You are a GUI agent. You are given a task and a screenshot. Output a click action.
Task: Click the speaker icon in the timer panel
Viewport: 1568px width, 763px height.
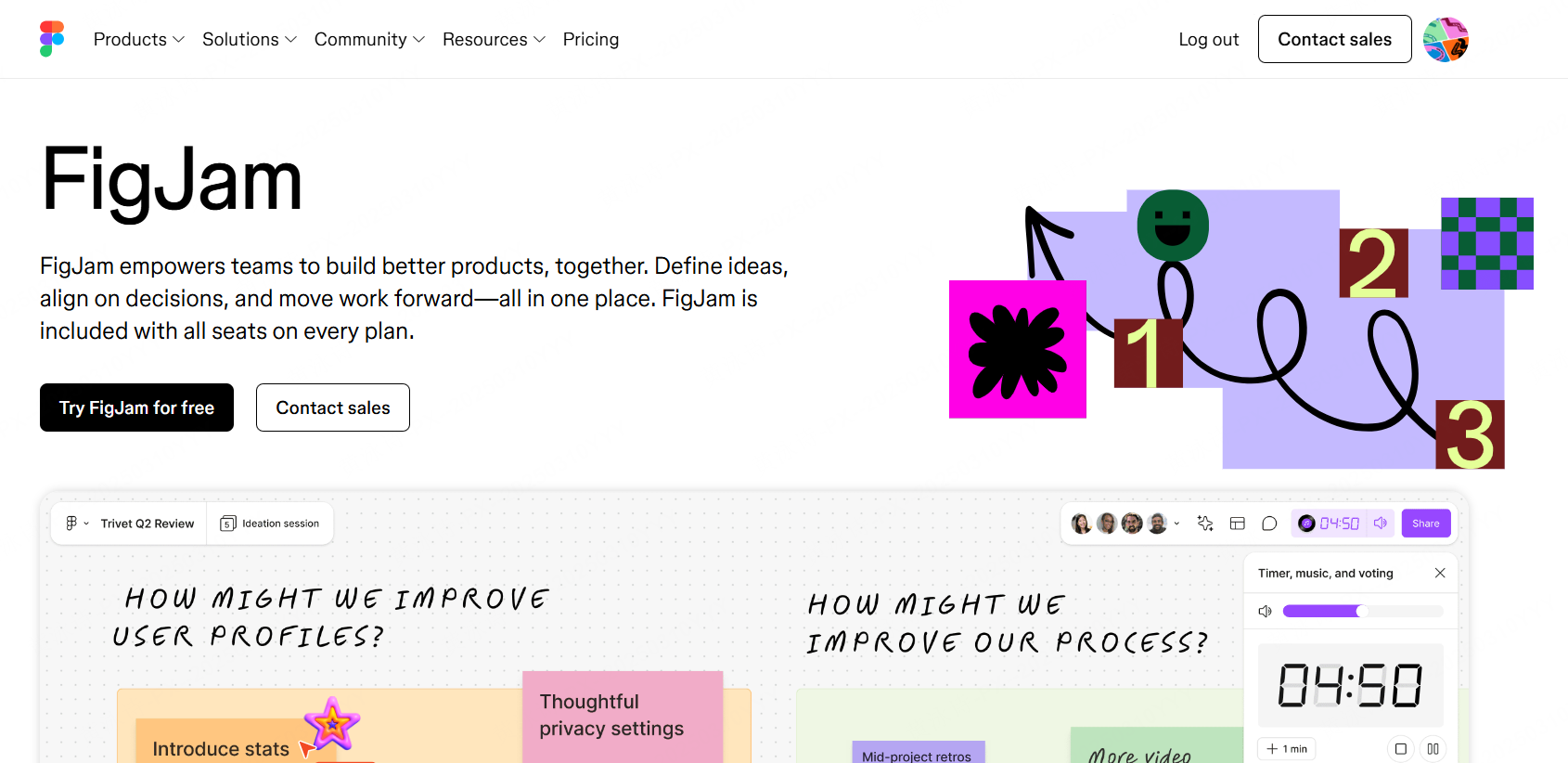coord(1265,611)
